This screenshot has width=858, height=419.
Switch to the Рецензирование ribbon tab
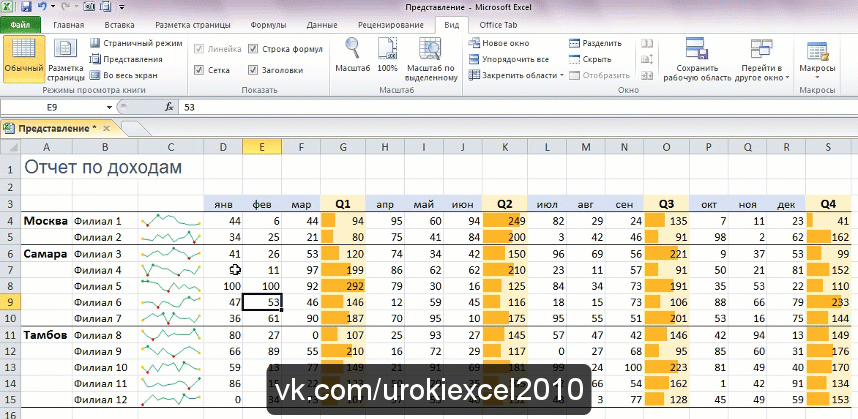391,25
